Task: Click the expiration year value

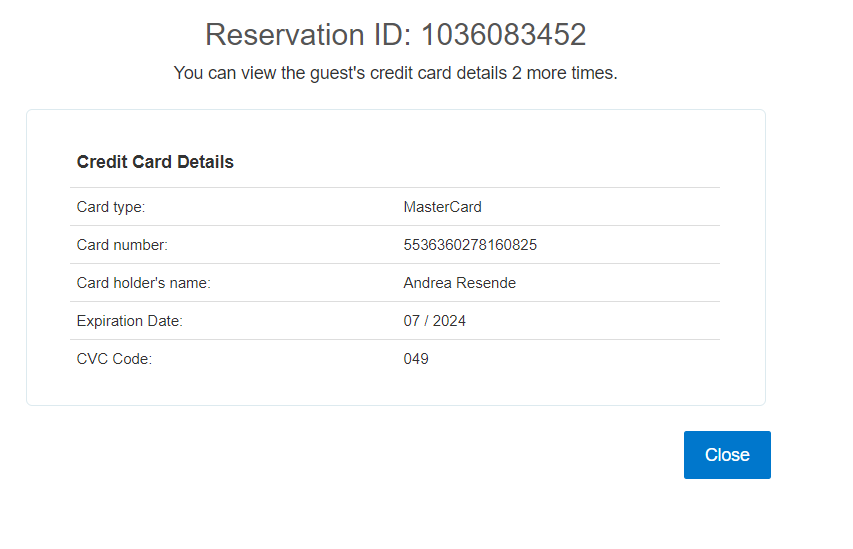Action: (449, 321)
